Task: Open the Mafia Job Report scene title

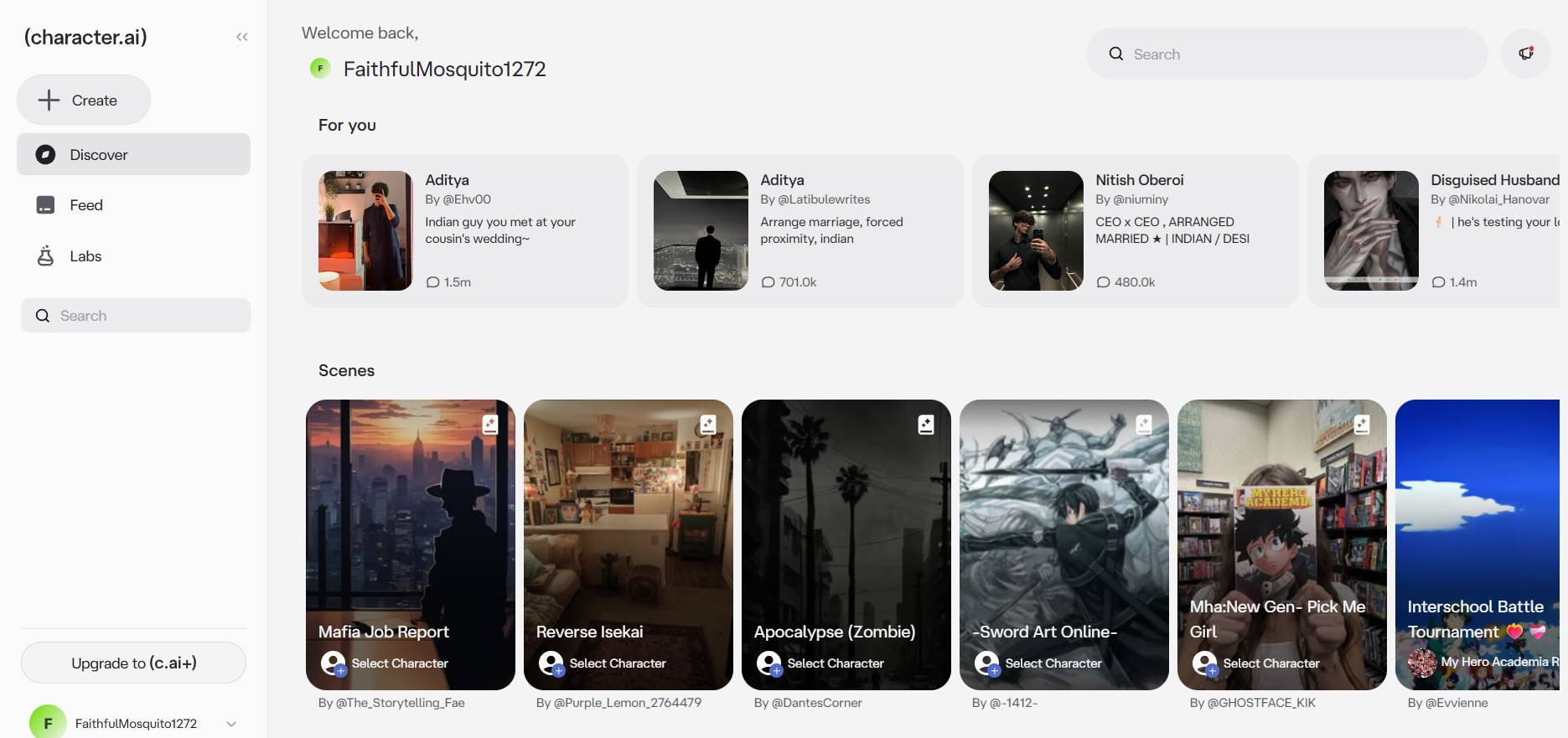Action: (x=384, y=632)
